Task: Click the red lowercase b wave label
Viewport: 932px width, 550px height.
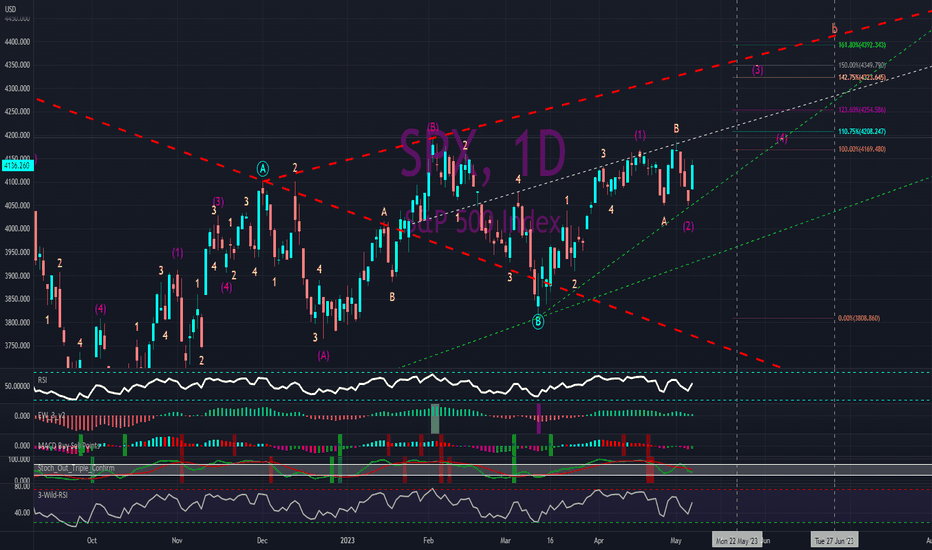Action: pyautogui.click(x=835, y=29)
